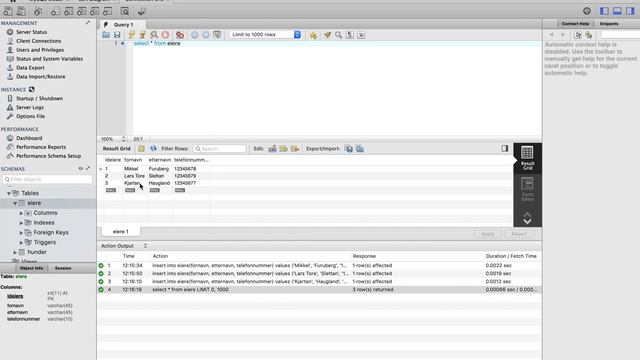Select the Query 1 tab
This screenshot has width=640, height=360.
point(123,24)
